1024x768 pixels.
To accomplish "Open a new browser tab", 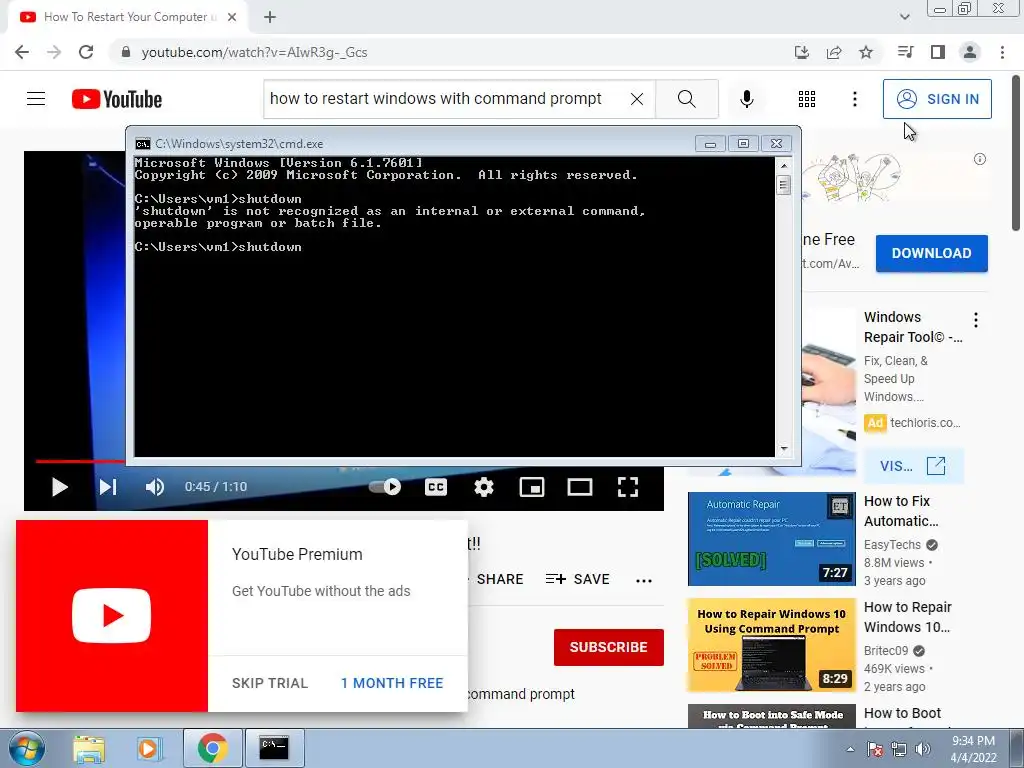I will point(270,17).
